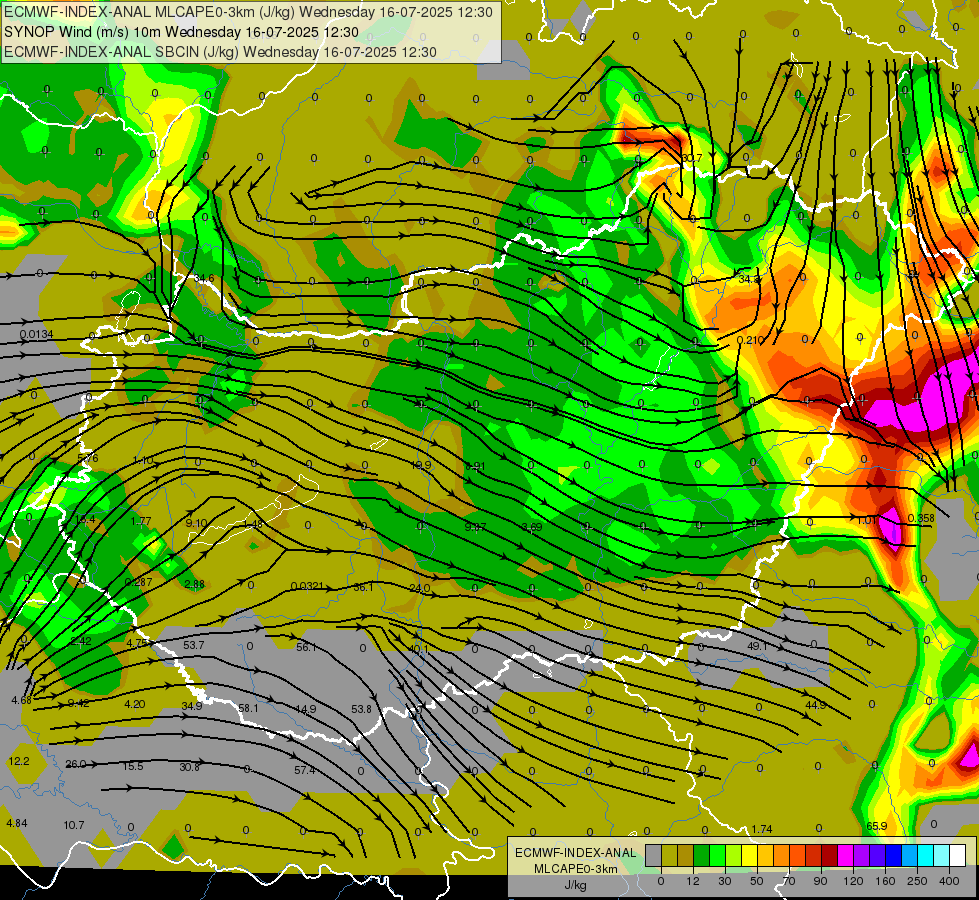
Task: Click map value 2.88
Action: [x=194, y=584]
